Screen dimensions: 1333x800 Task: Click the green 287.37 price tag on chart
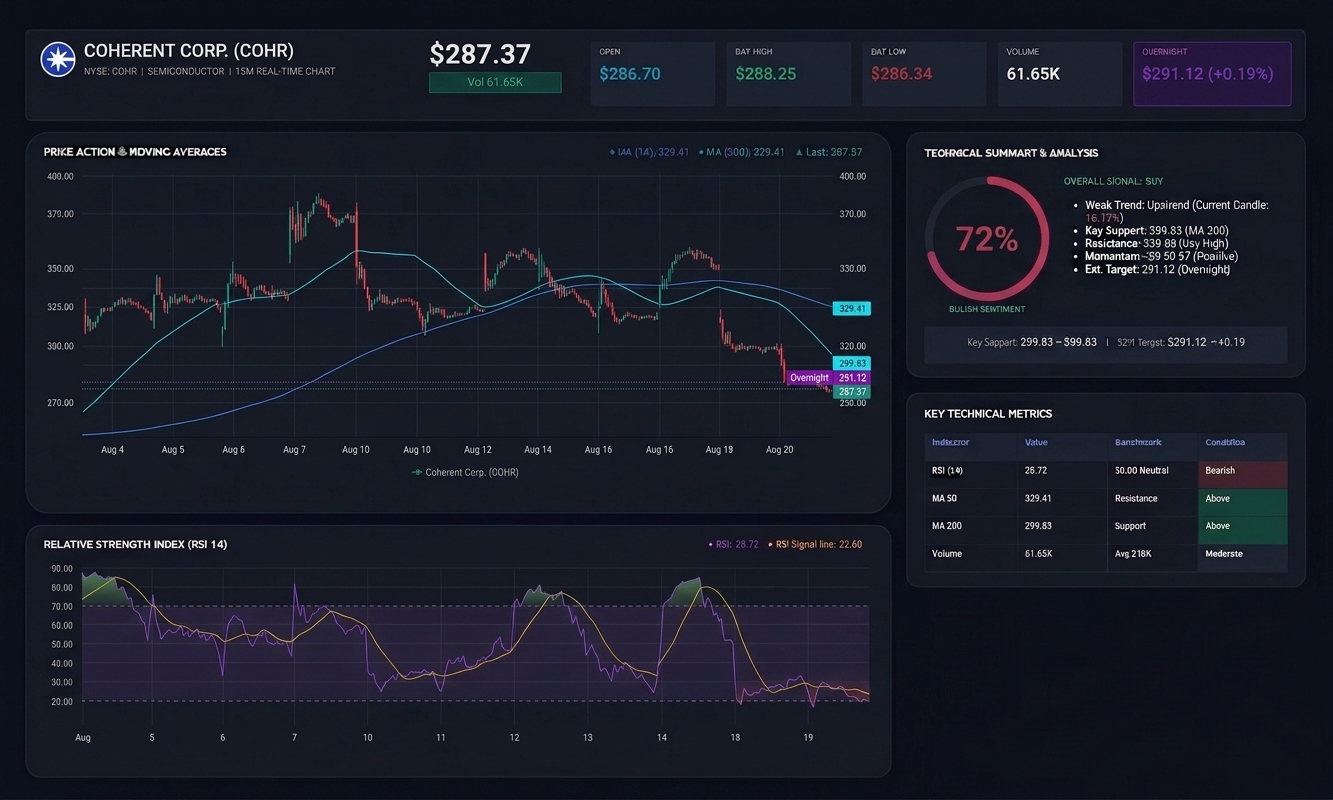pyautogui.click(x=851, y=392)
